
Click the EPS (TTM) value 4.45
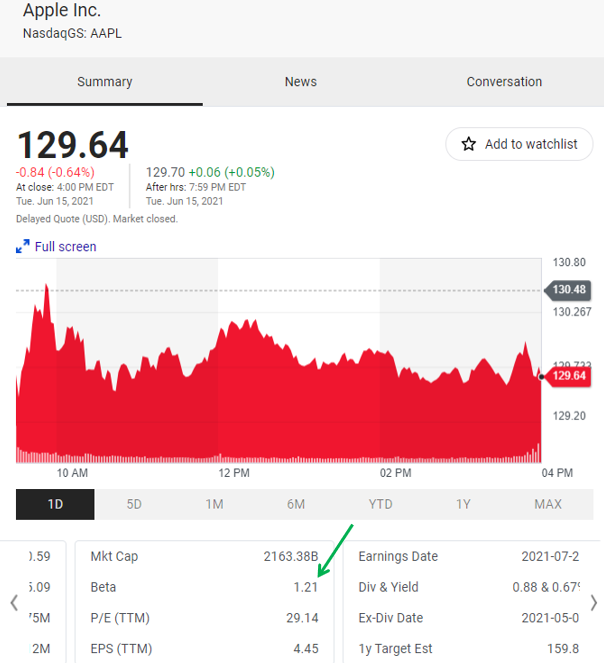[x=306, y=649]
